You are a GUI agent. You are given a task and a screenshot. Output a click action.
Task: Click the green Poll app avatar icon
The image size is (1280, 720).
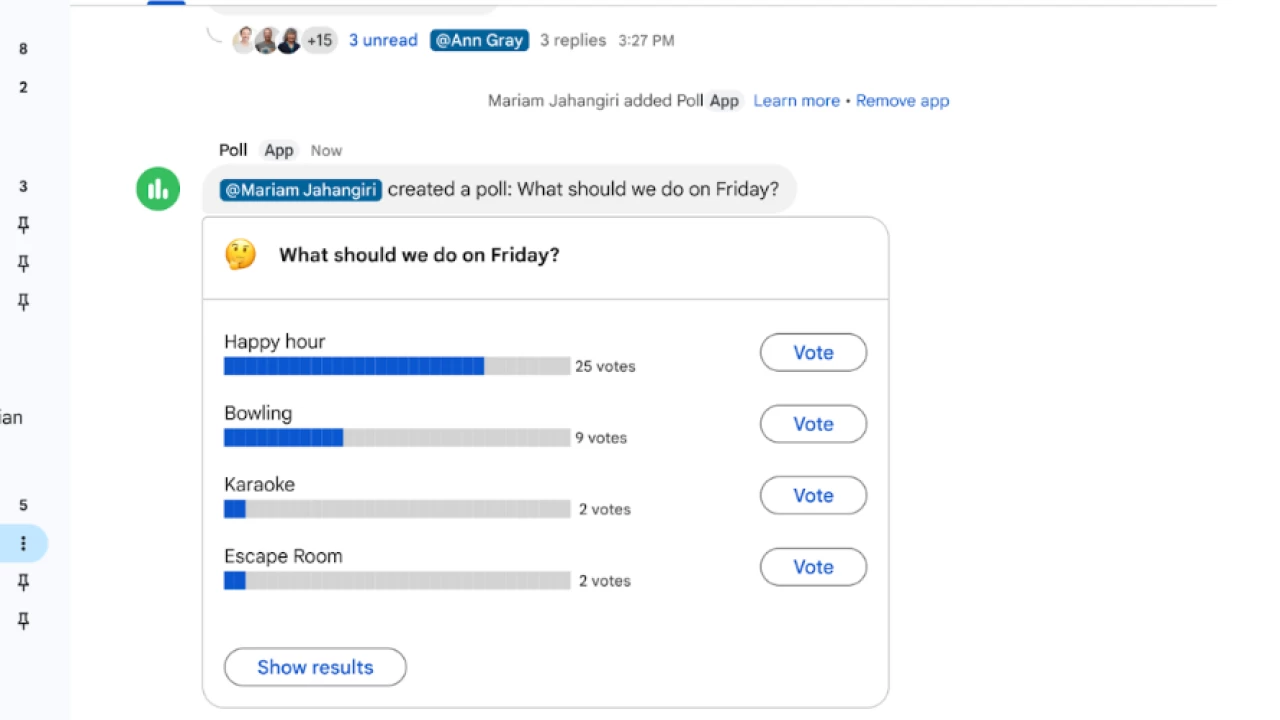158,189
